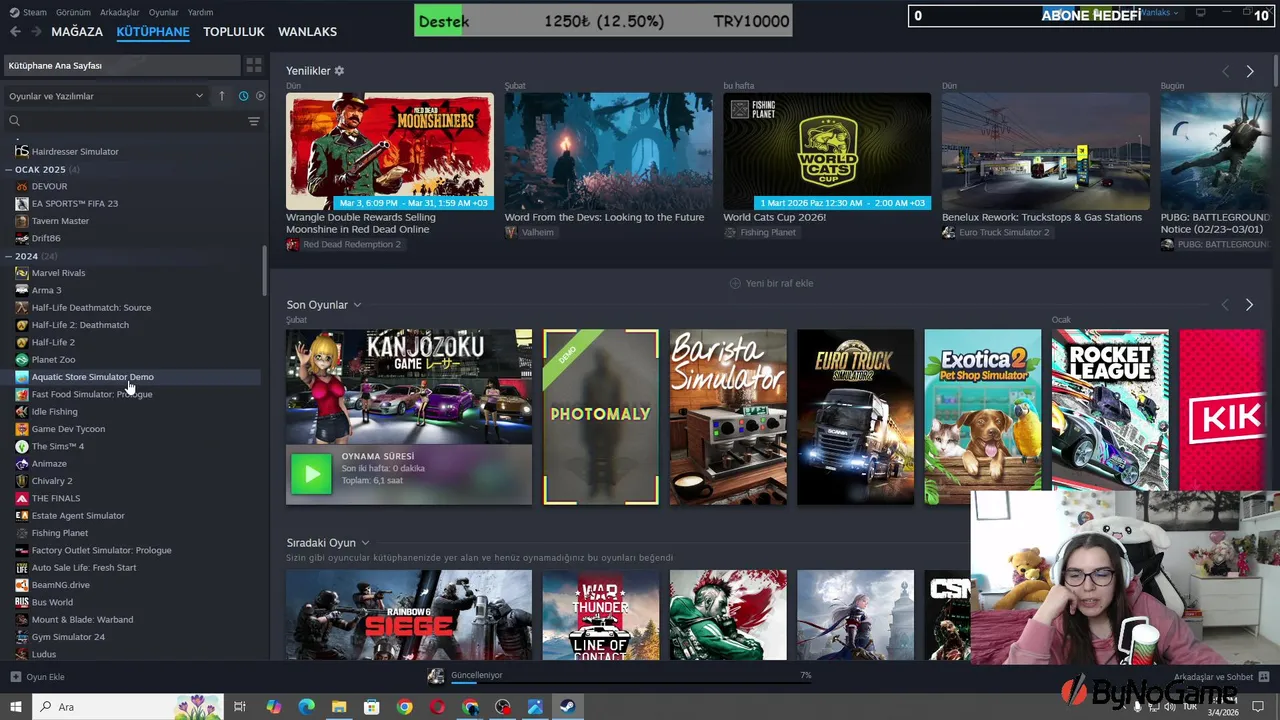Open the Rocket League tile
1280x720 pixels.
click(x=1110, y=410)
